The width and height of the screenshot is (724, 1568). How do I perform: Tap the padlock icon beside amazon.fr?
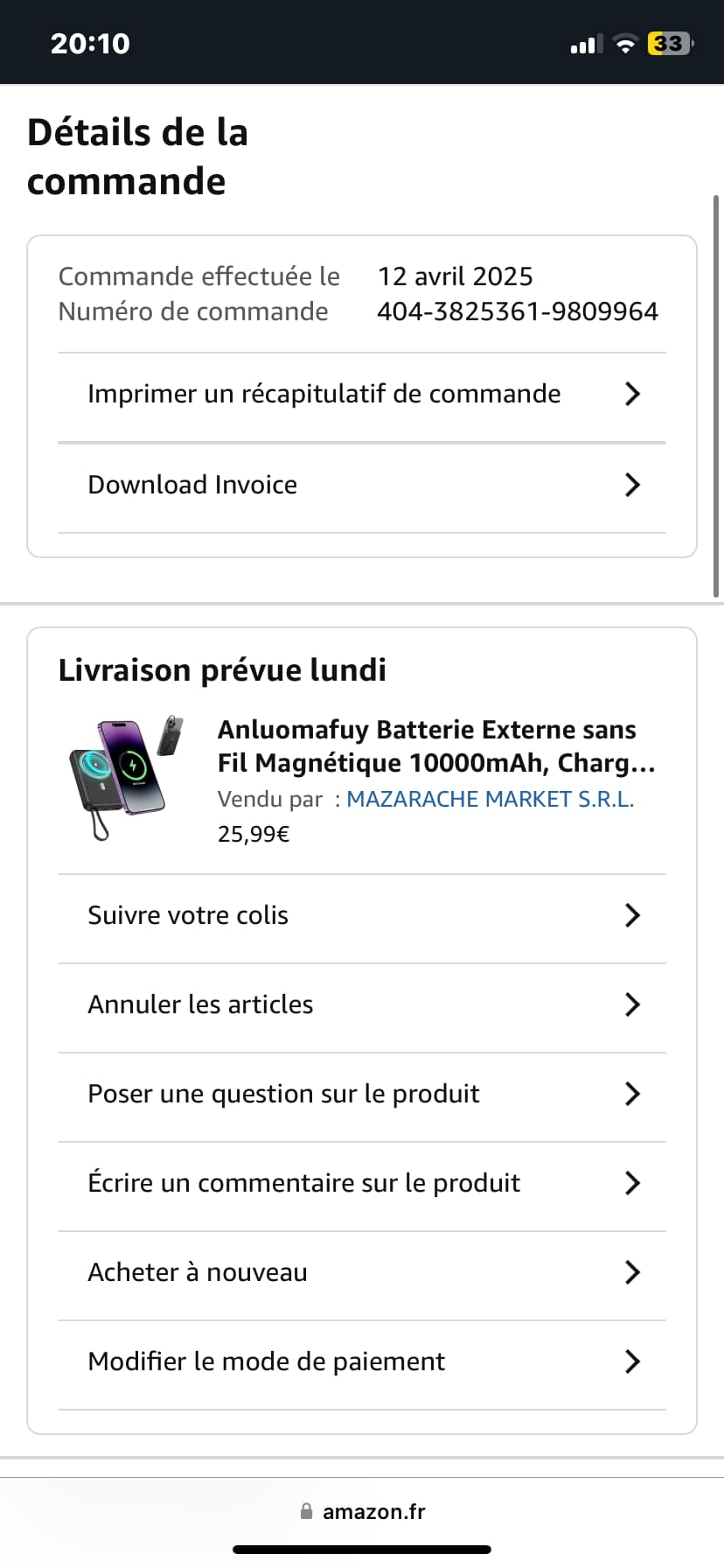pos(306,1511)
